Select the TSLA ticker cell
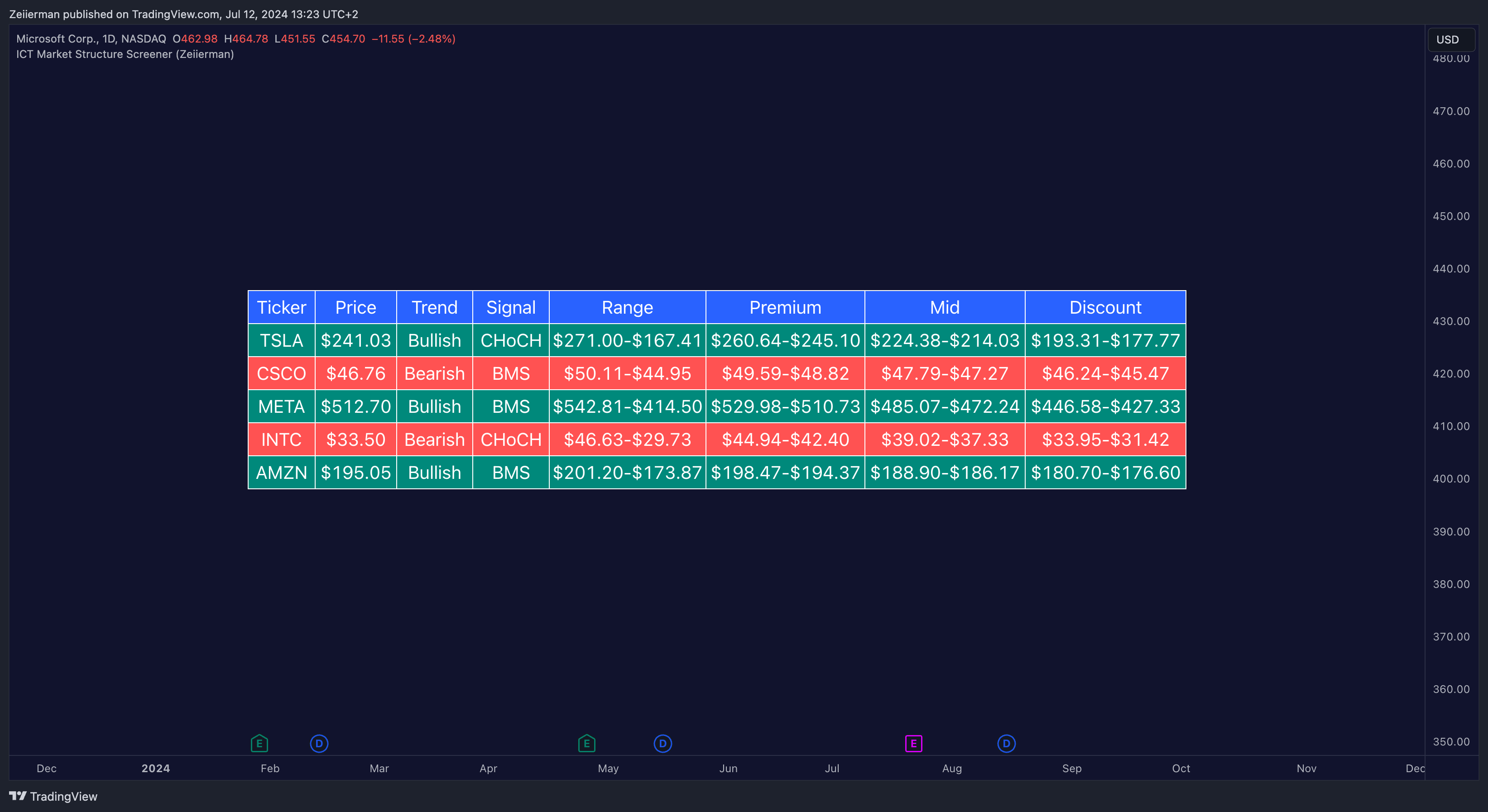The image size is (1488, 812). (x=281, y=340)
